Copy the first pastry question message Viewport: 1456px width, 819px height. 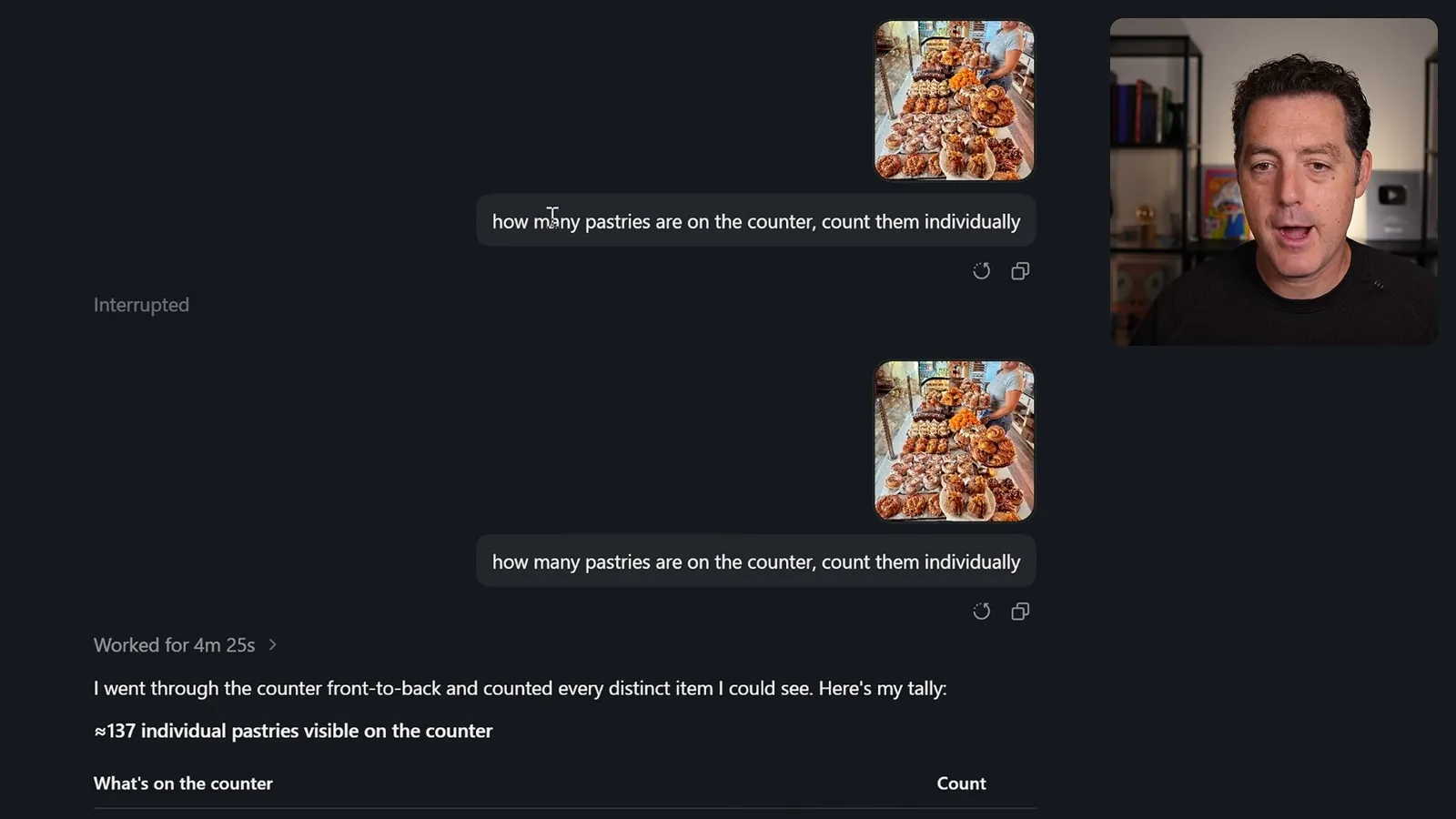1020,271
